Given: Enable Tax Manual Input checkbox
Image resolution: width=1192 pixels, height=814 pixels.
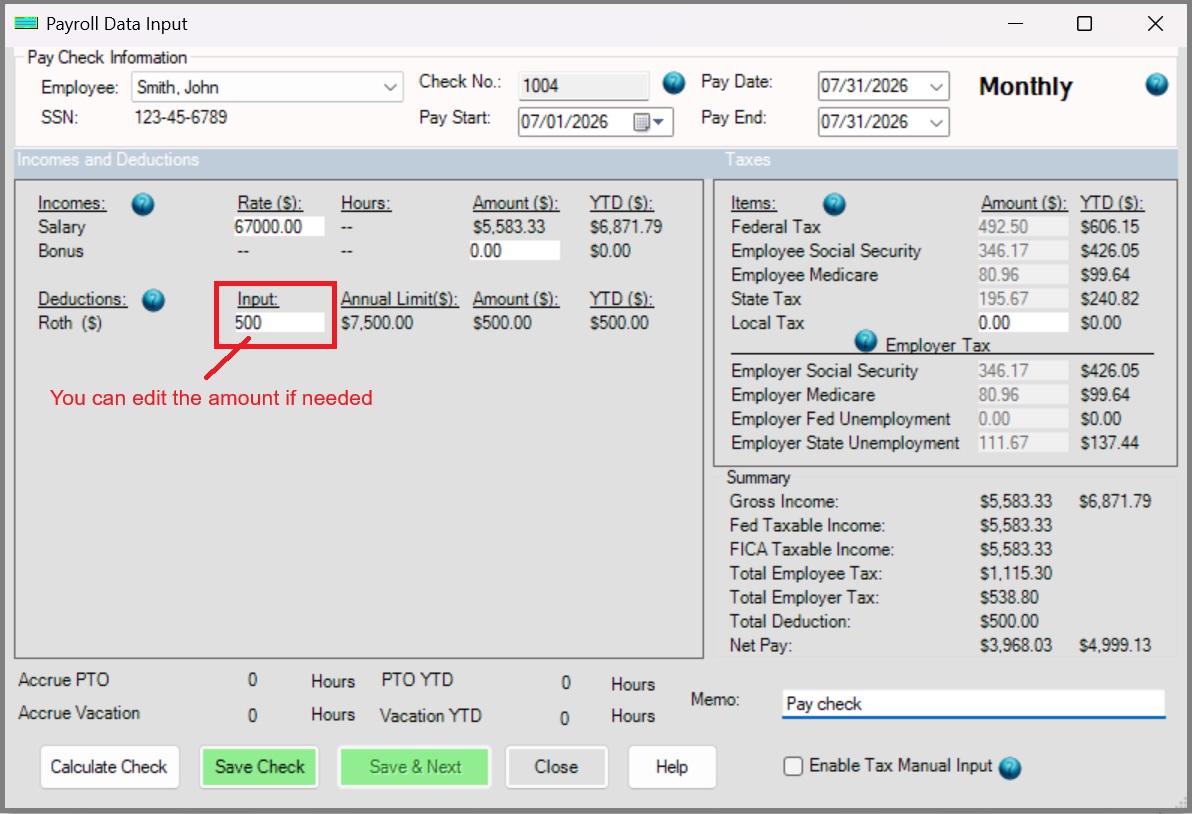Looking at the screenshot, I should click(793, 766).
